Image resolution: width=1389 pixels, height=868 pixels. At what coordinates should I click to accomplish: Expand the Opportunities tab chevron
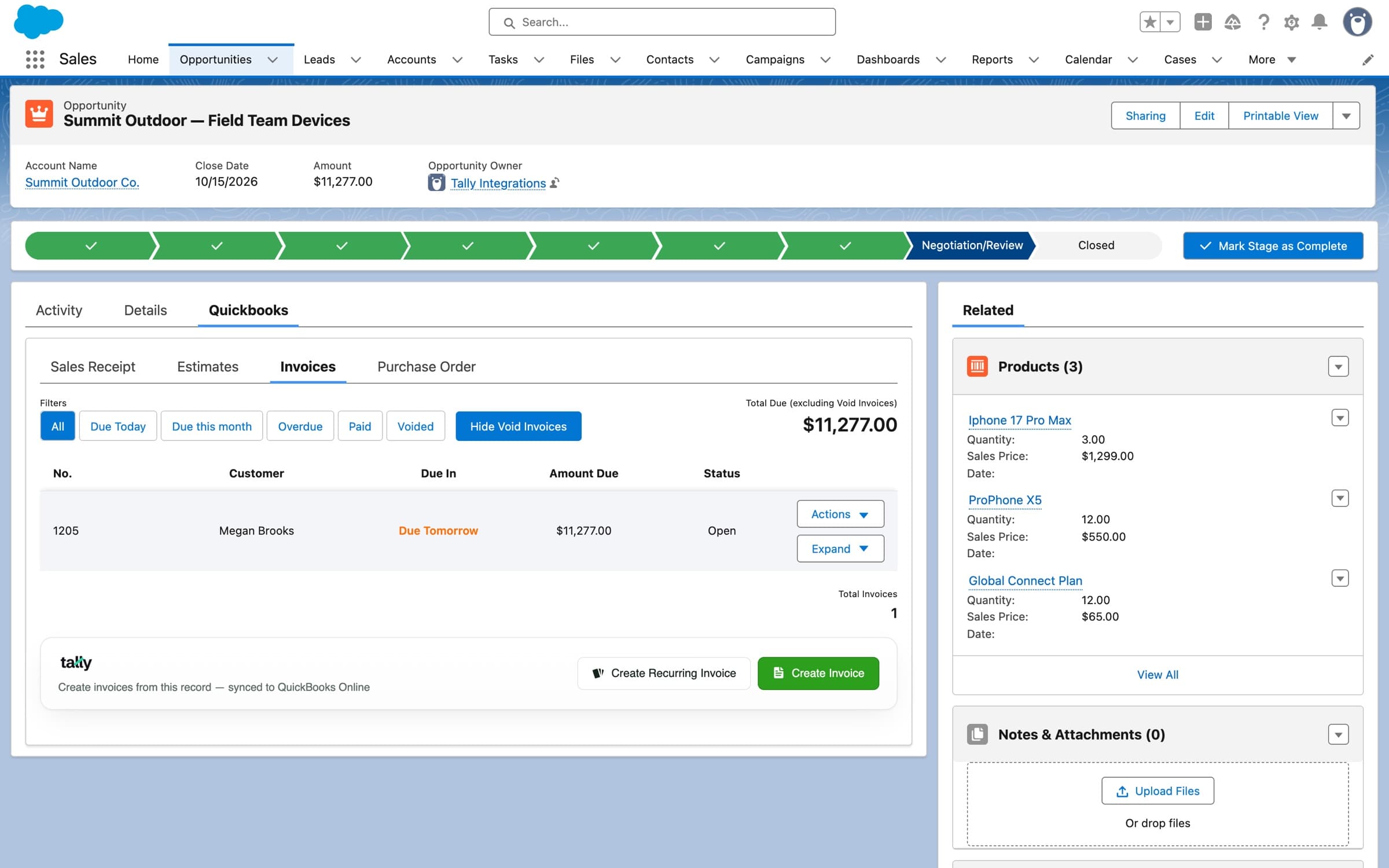click(273, 60)
